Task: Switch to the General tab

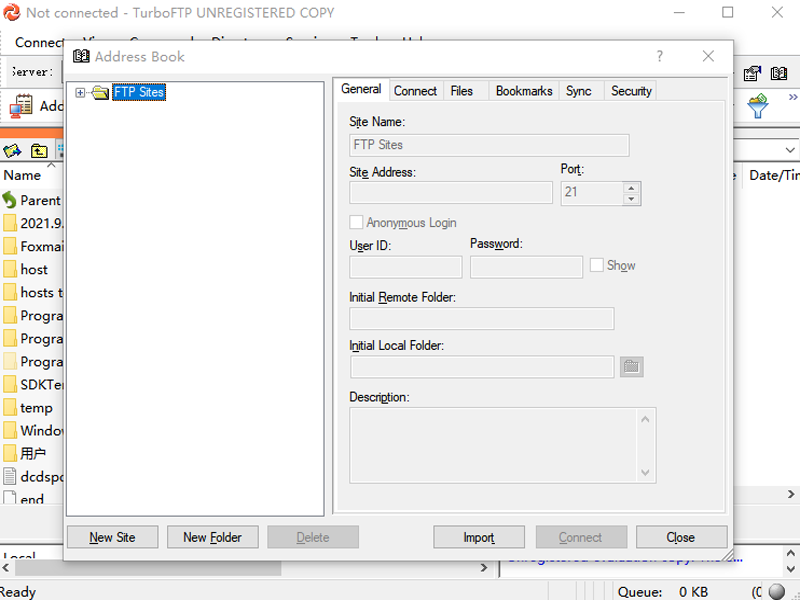Action: point(361,89)
